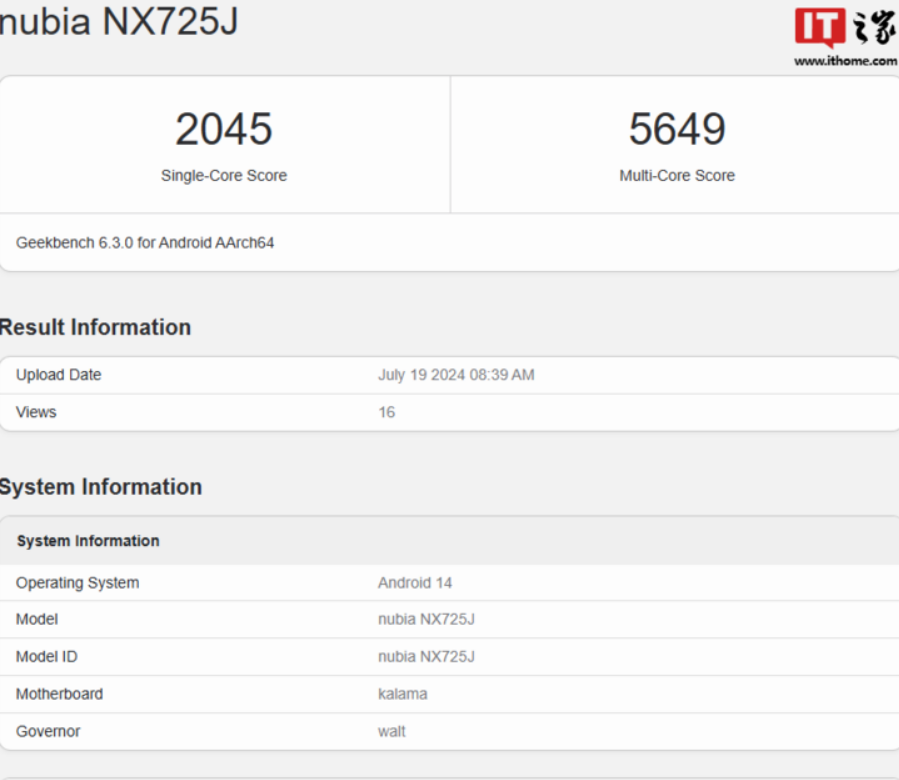Viewport: 899px width, 780px height.
Task: Click Geekbench 6.3.0 for Android AArch64 text
Action: pyautogui.click(x=145, y=243)
